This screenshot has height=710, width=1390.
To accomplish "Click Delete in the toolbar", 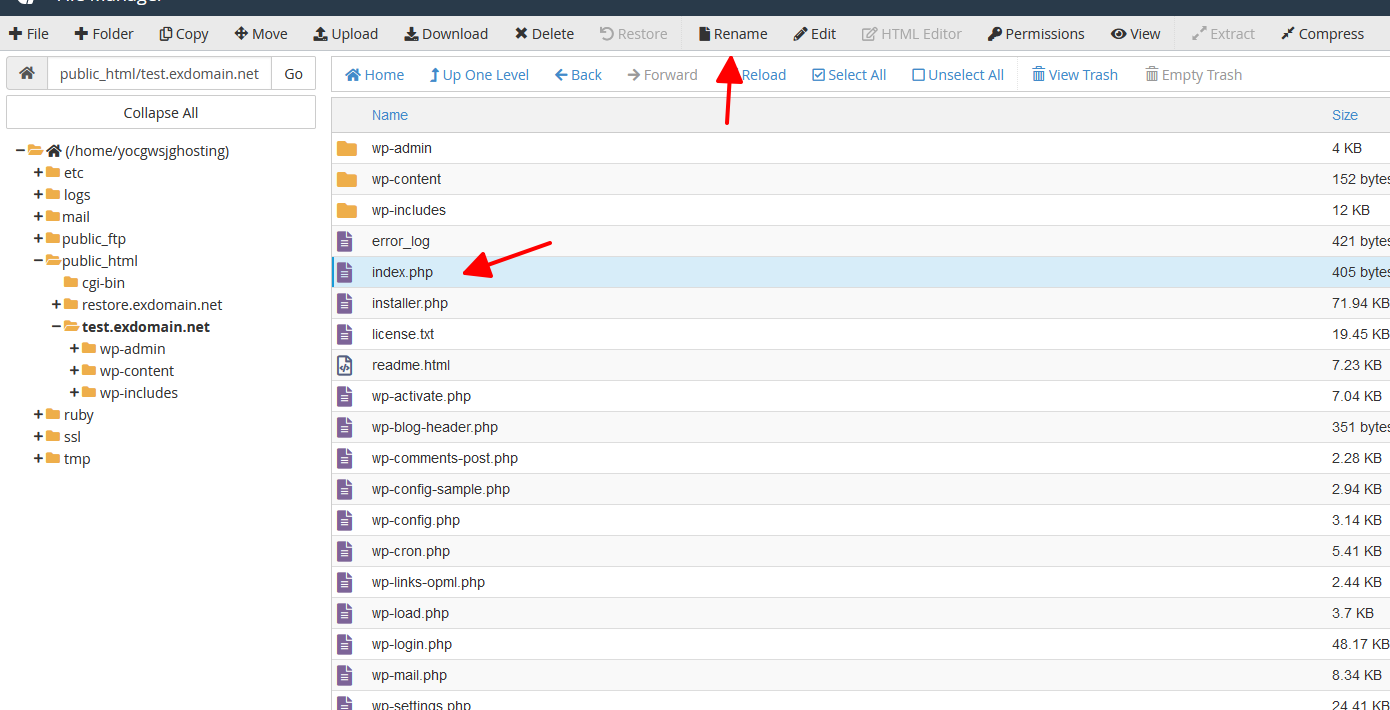I will pos(544,34).
